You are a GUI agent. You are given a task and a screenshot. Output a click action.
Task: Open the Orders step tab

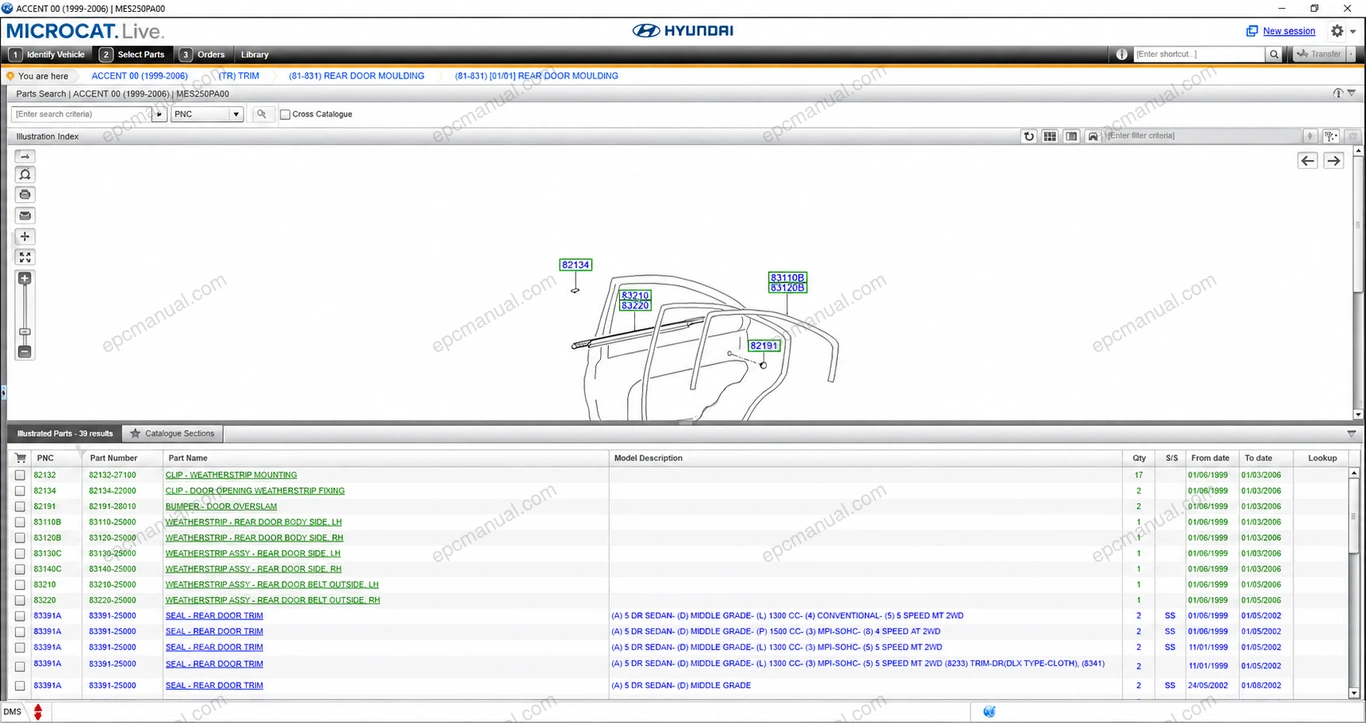[x=204, y=55]
